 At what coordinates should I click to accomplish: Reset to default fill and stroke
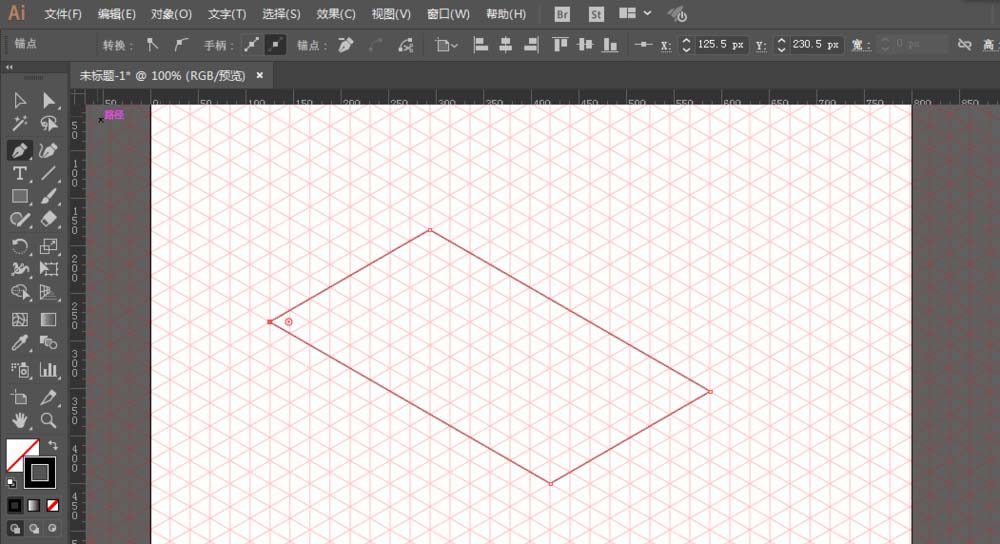click(11, 483)
